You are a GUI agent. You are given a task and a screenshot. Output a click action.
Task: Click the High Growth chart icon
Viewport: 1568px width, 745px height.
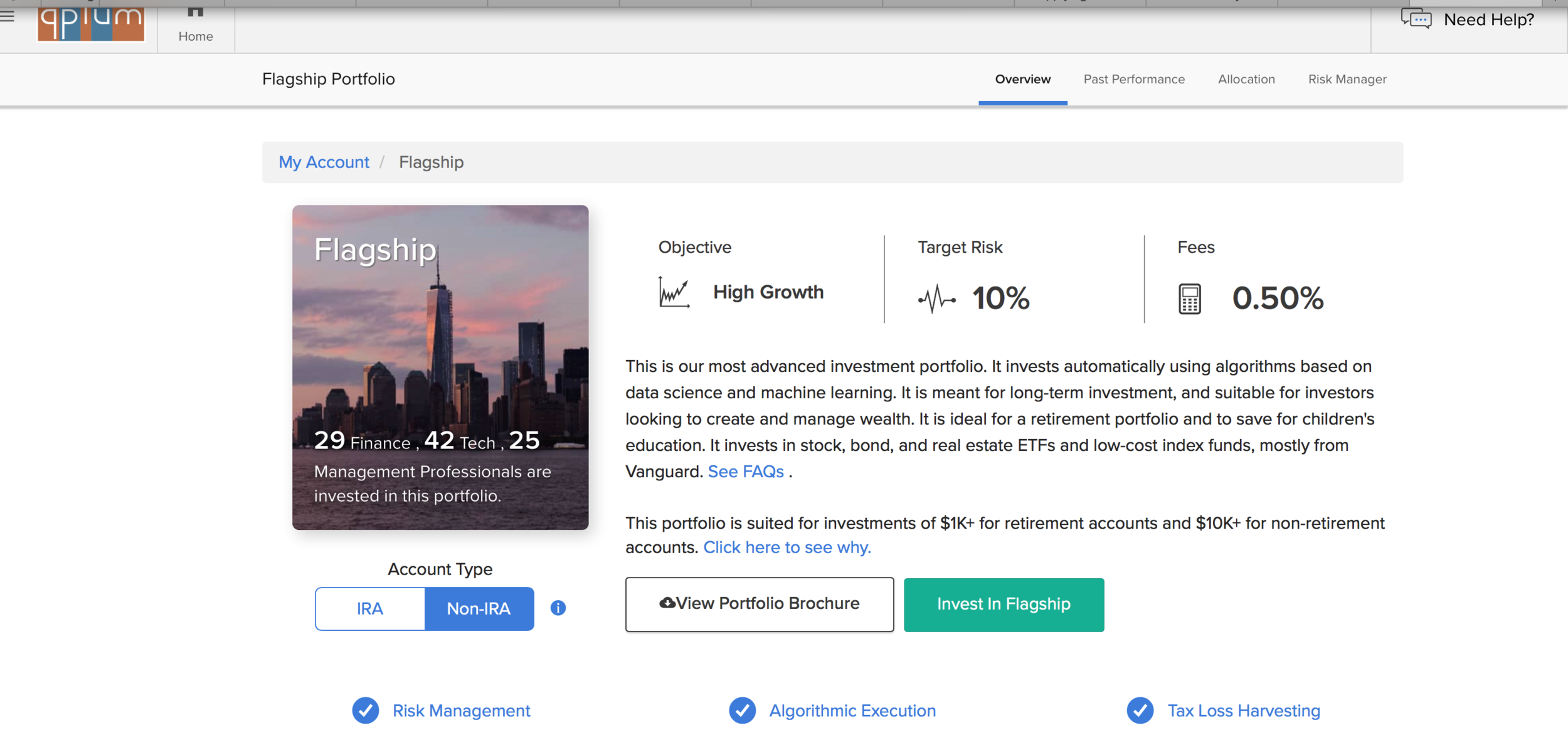[674, 292]
